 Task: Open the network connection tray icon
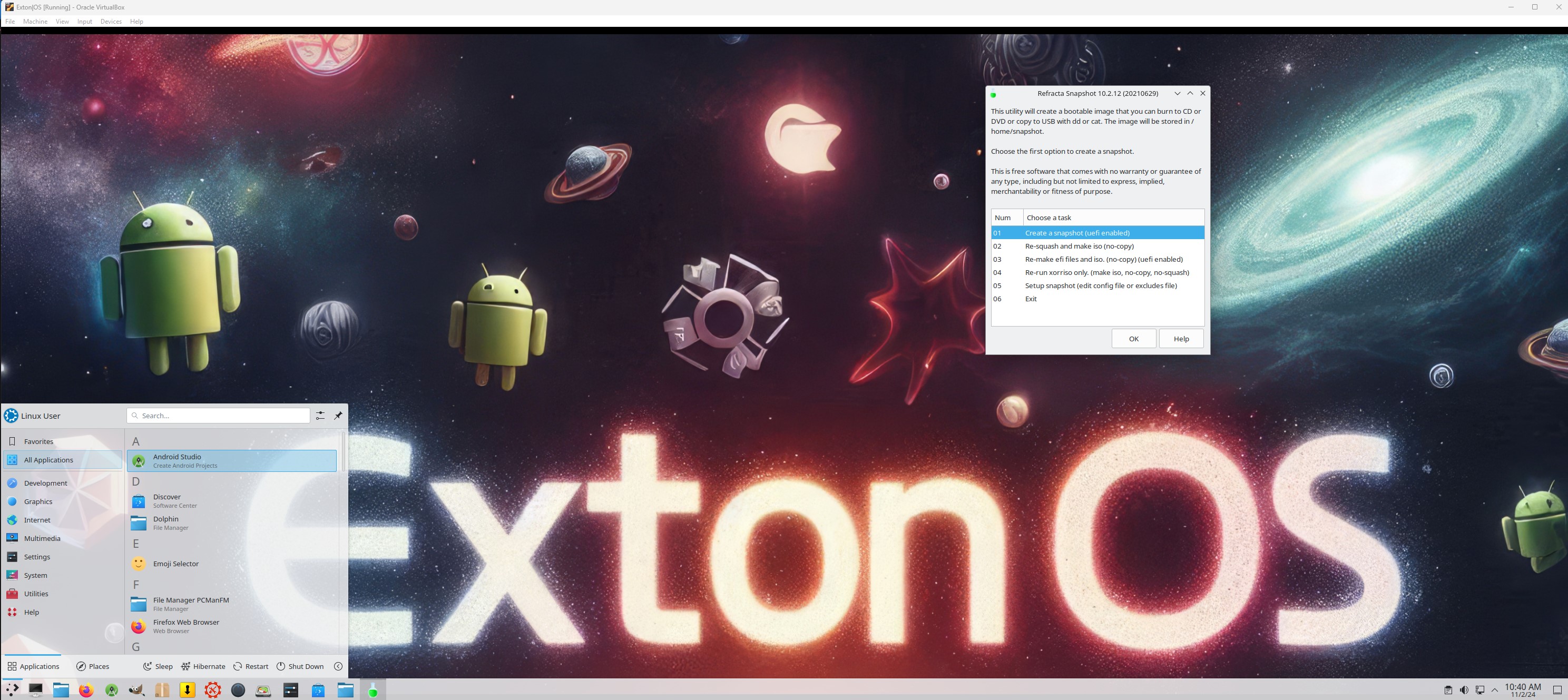click(1479, 689)
